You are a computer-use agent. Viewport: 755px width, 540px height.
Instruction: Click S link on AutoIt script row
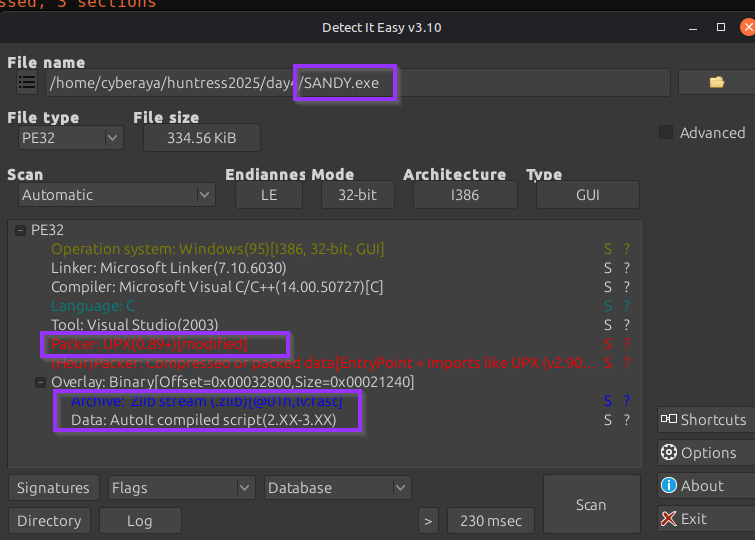click(608, 420)
